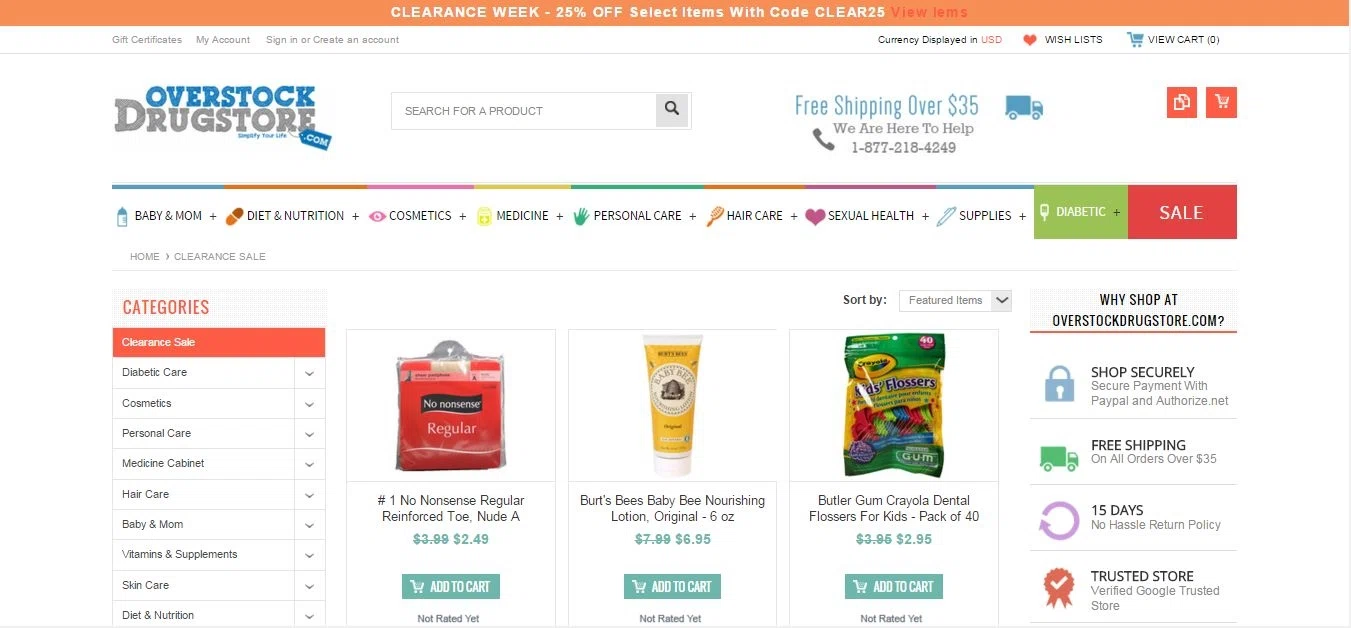The image size is (1351, 628).
Task: Focus the Search for a Product field
Action: [x=524, y=111]
